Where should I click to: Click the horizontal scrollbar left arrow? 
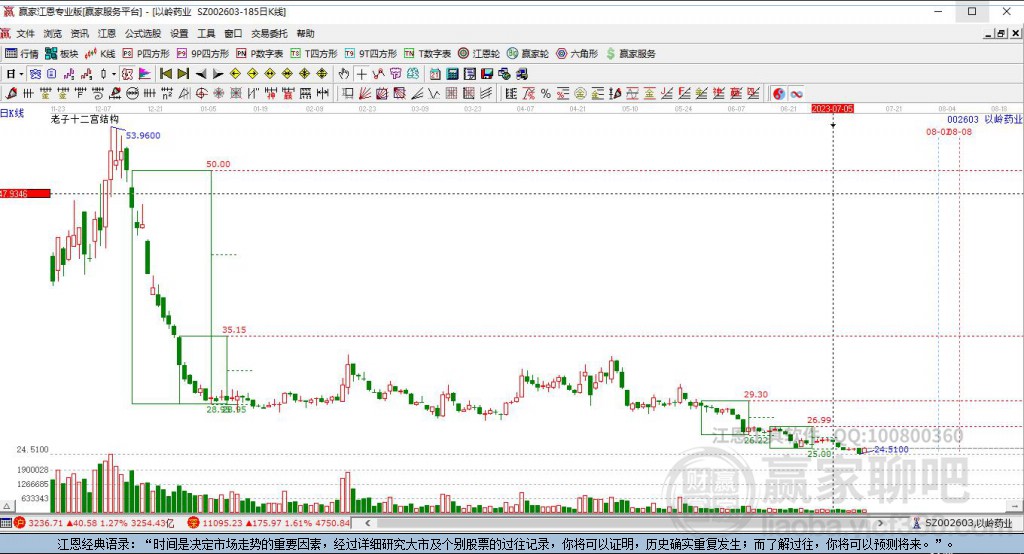point(368,523)
